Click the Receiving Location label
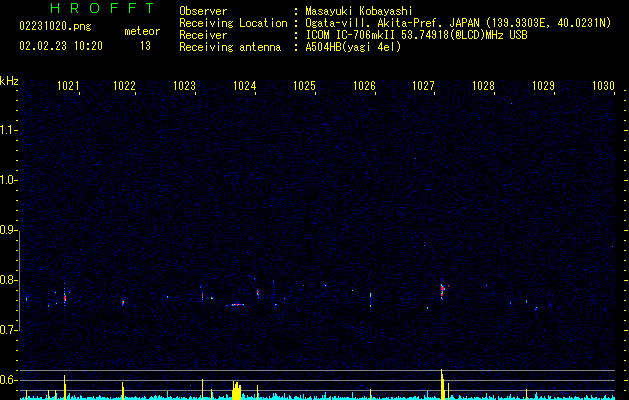Viewport: 629px width, 400px height. tap(233, 23)
